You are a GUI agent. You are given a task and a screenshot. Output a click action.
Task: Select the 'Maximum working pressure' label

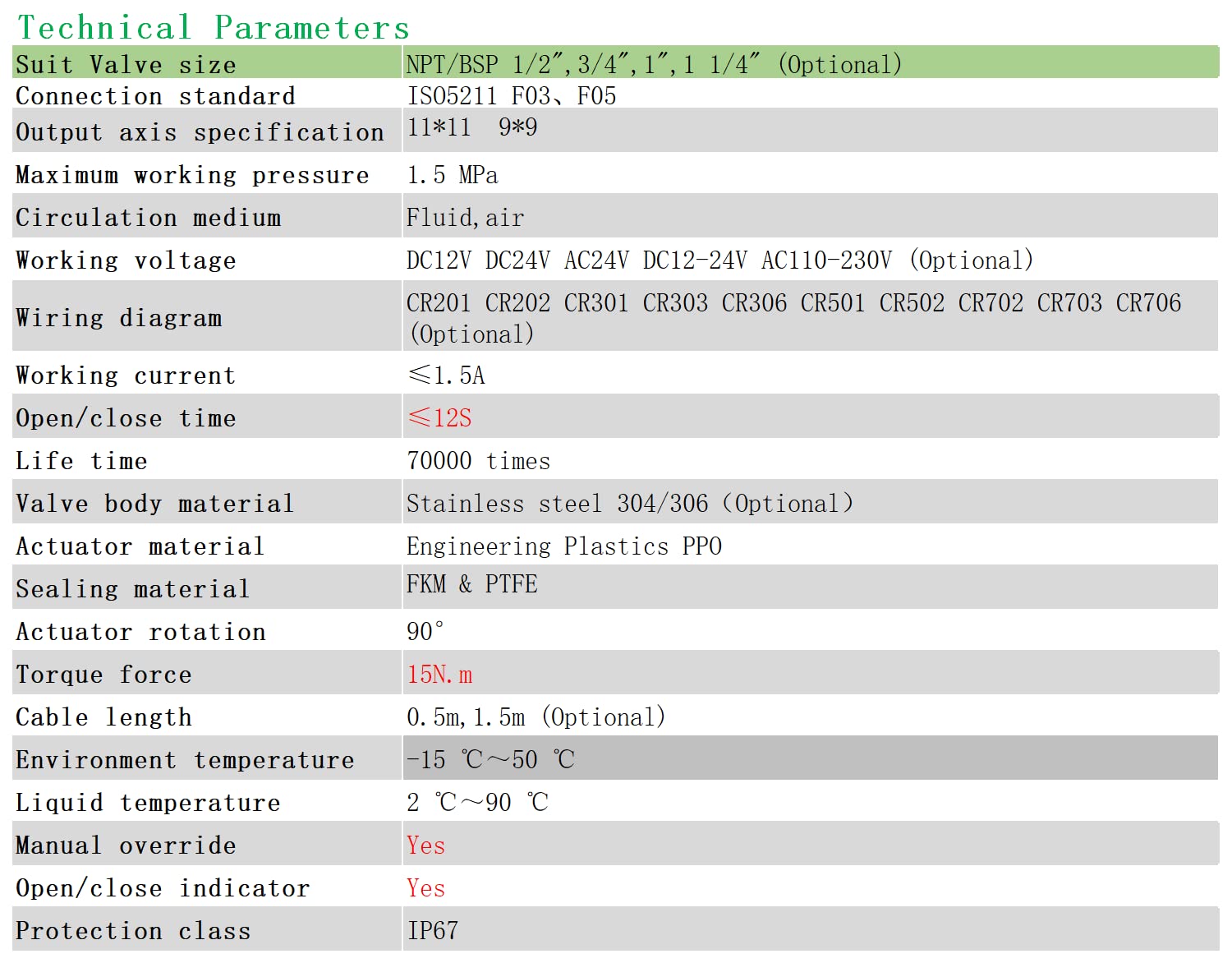tap(192, 175)
